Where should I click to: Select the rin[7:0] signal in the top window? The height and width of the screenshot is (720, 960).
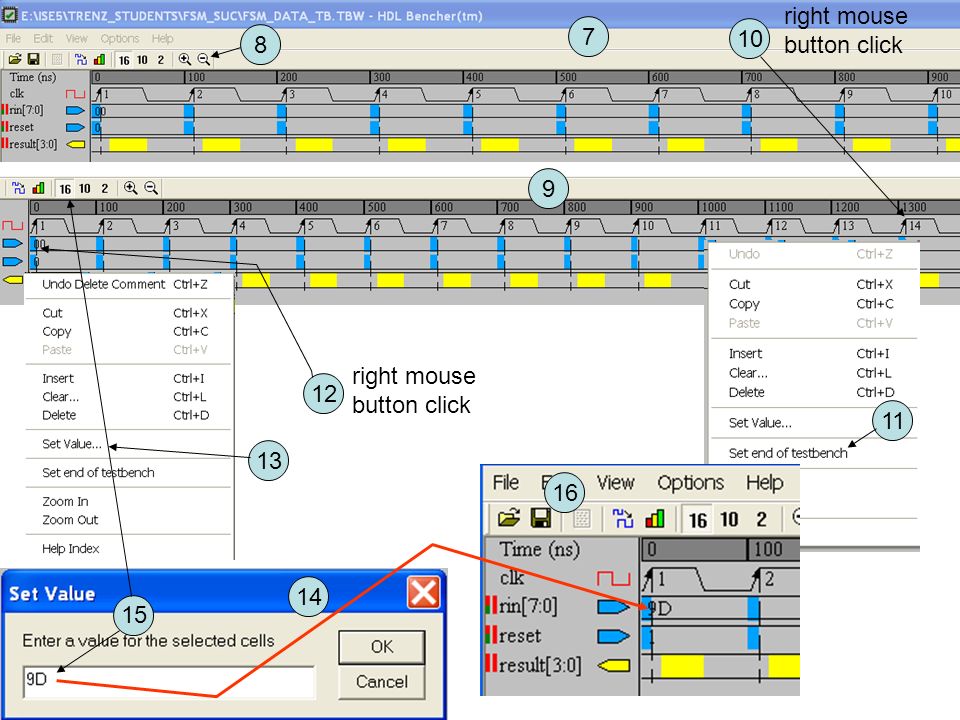[x=26, y=110]
